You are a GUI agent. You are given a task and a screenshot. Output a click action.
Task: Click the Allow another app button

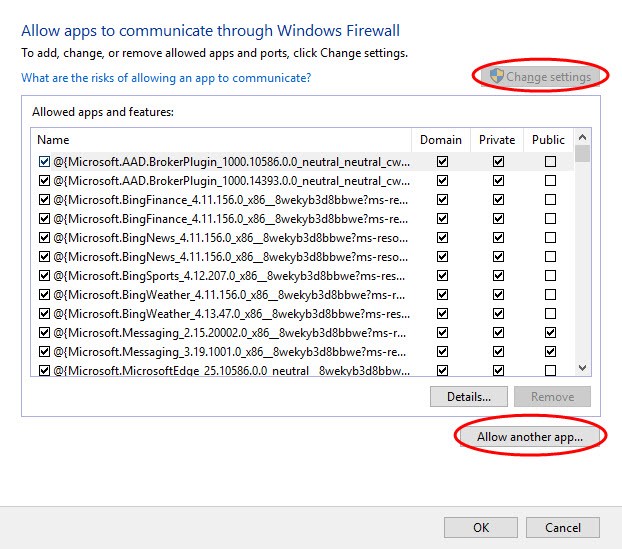click(530, 437)
